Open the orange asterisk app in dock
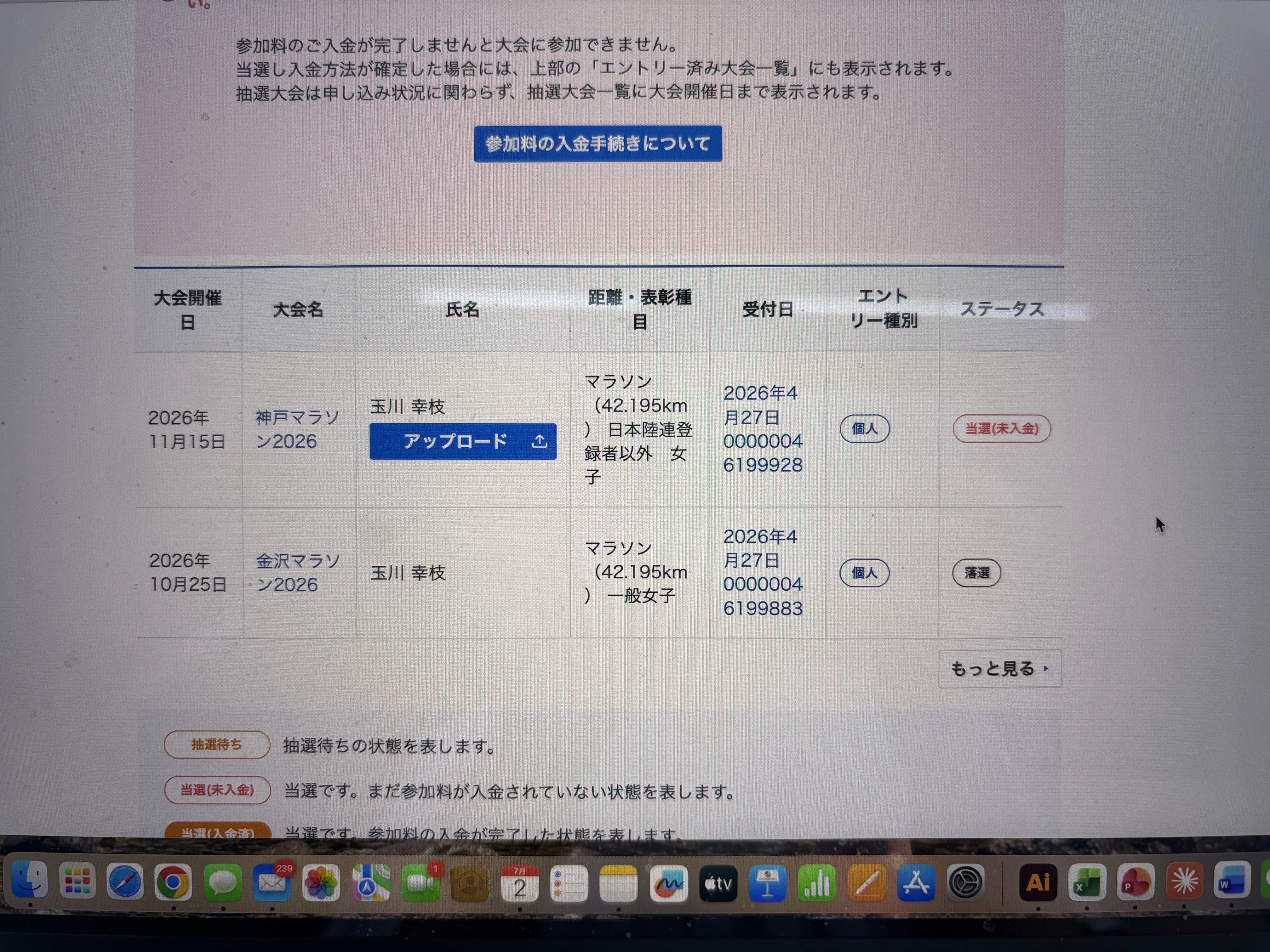 pyautogui.click(x=1184, y=881)
